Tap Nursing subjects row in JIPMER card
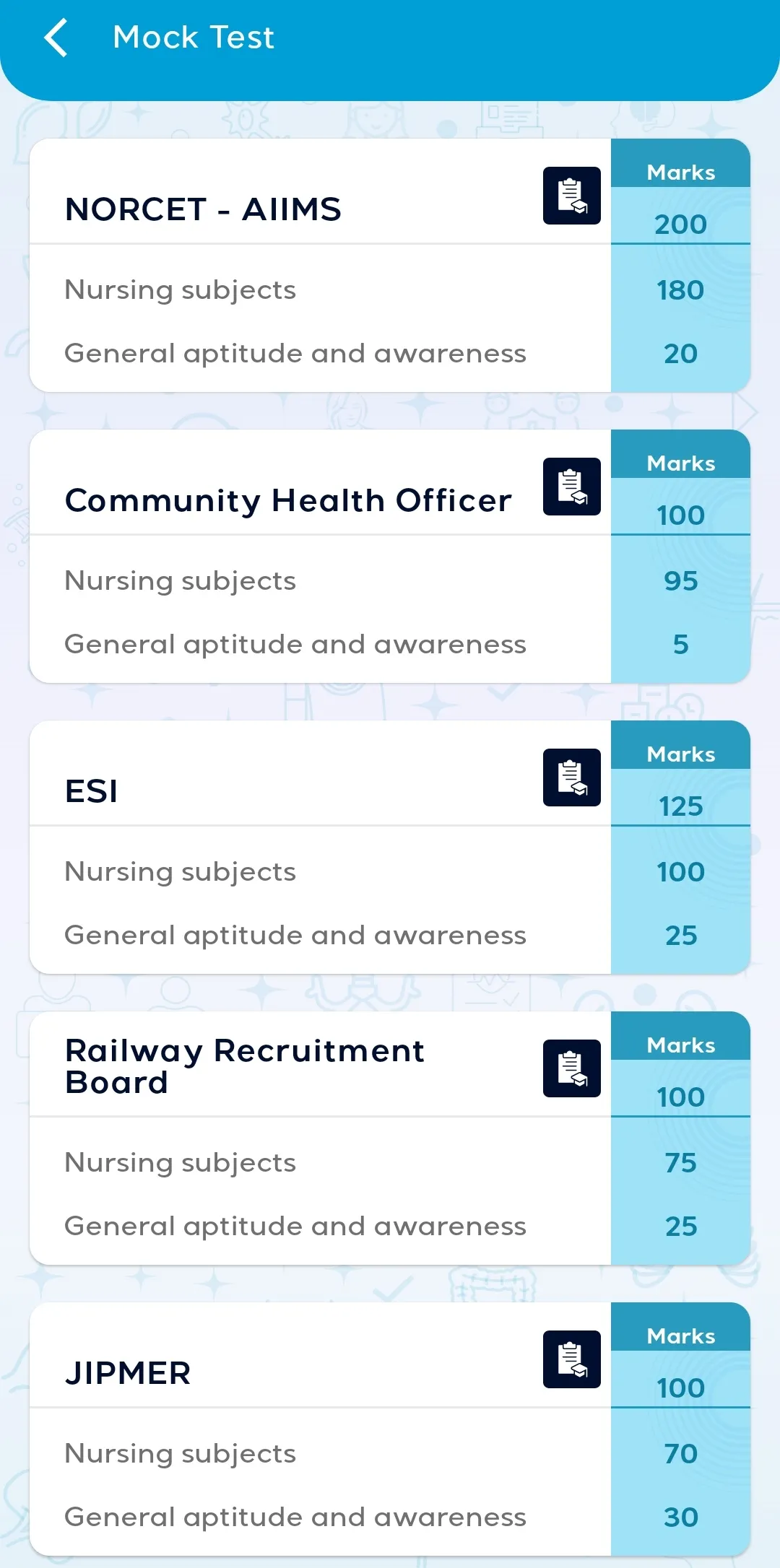The height and width of the screenshot is (1568, 780). 320,1453
